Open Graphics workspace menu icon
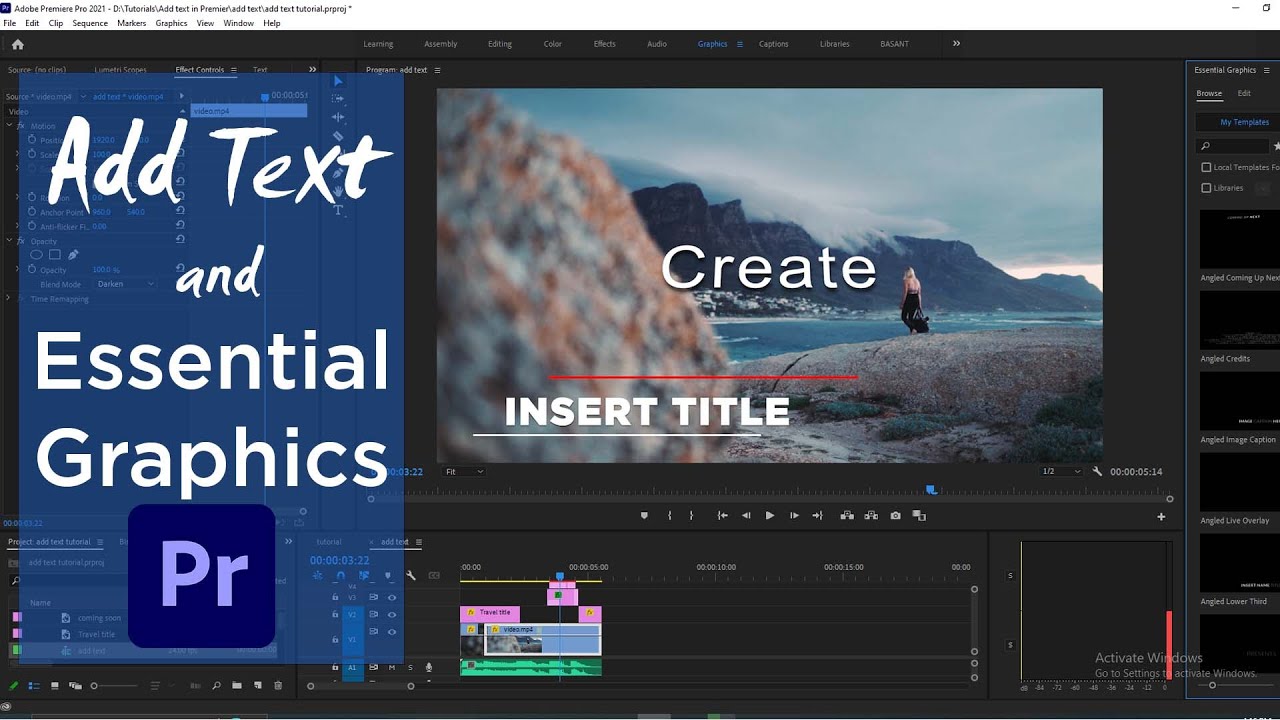This screenshot has width=1280, height=720. (740, 44)
